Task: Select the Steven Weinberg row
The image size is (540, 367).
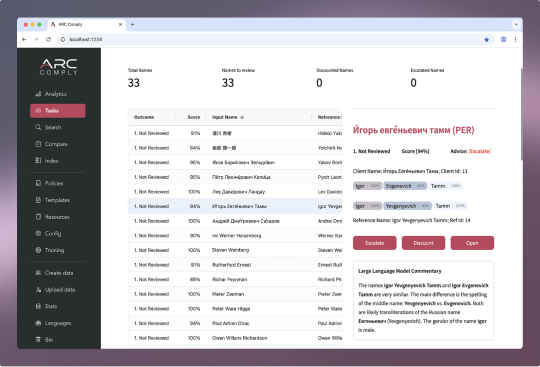Action: (235, 250)
